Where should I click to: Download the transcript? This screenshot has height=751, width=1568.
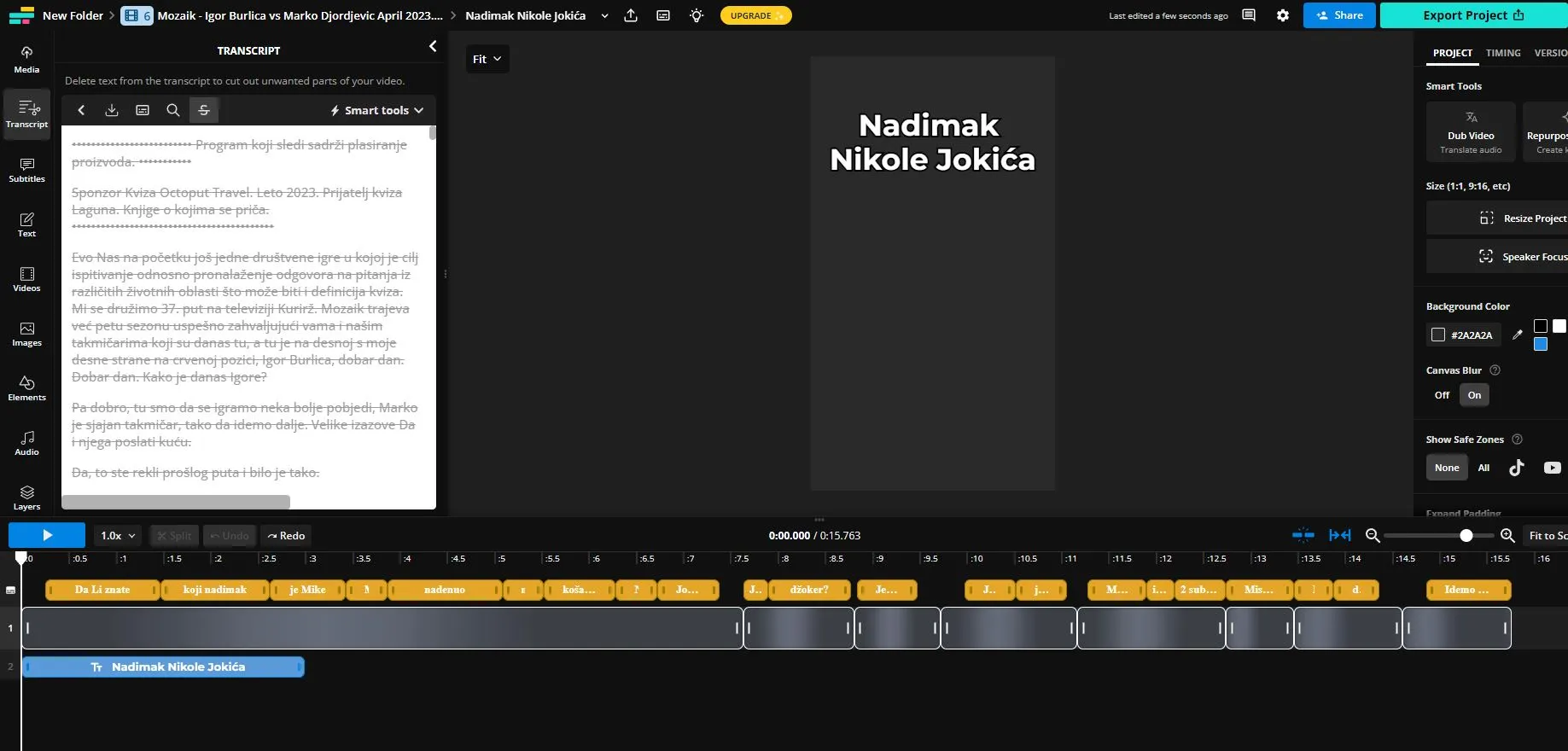pyautogui.click(x=111, y=110)
